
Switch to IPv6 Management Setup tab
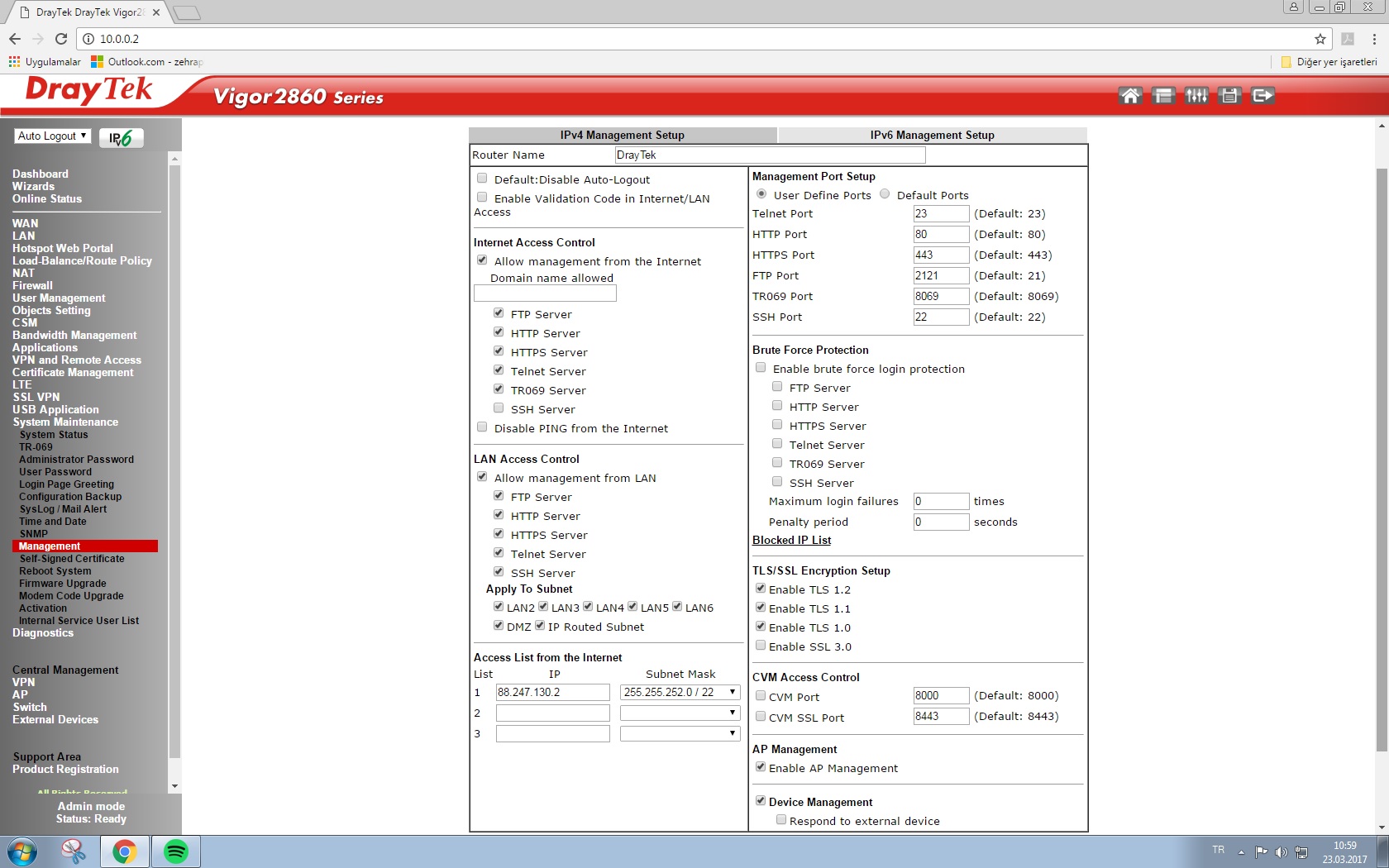pyautogui.click(x=932, y=136)
